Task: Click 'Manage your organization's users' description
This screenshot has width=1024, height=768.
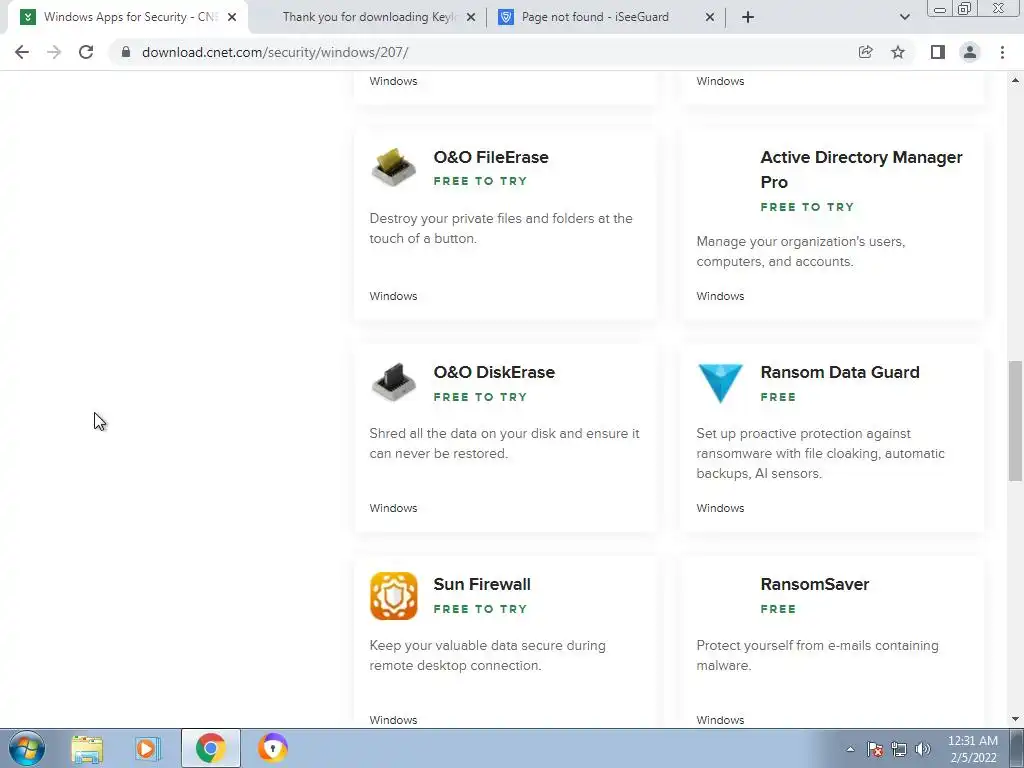Action: point(801,251)
